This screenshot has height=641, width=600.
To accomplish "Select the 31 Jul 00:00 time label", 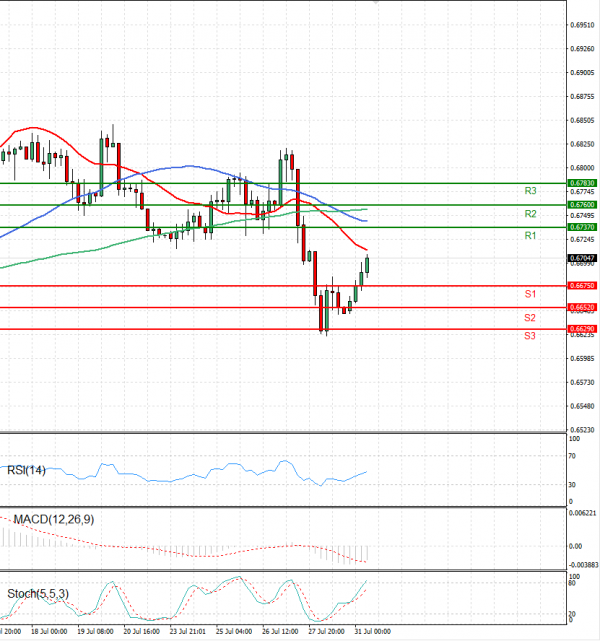I will coord(372,632).
